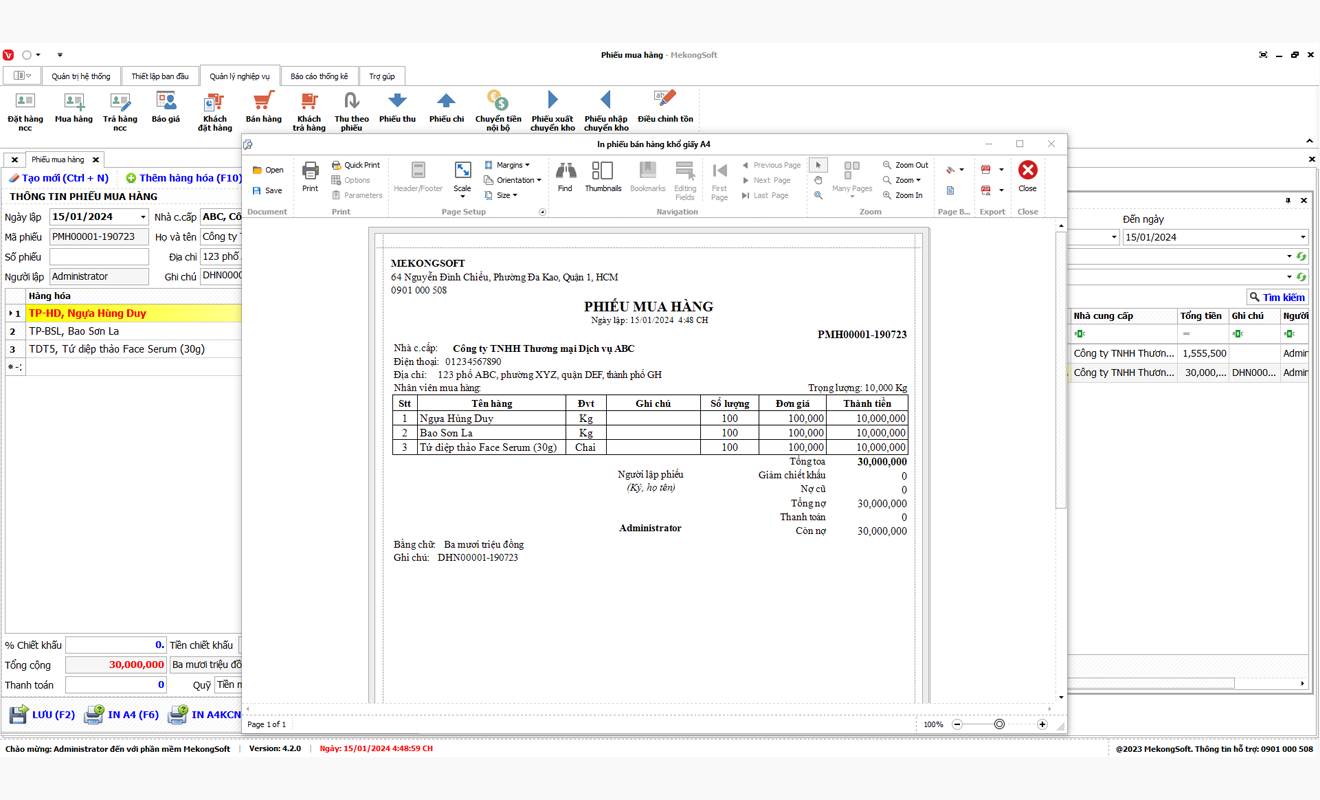1320x800 pixels.
Task: Open the Ngày lập date picker dropdown
Action: click(143, 217)
